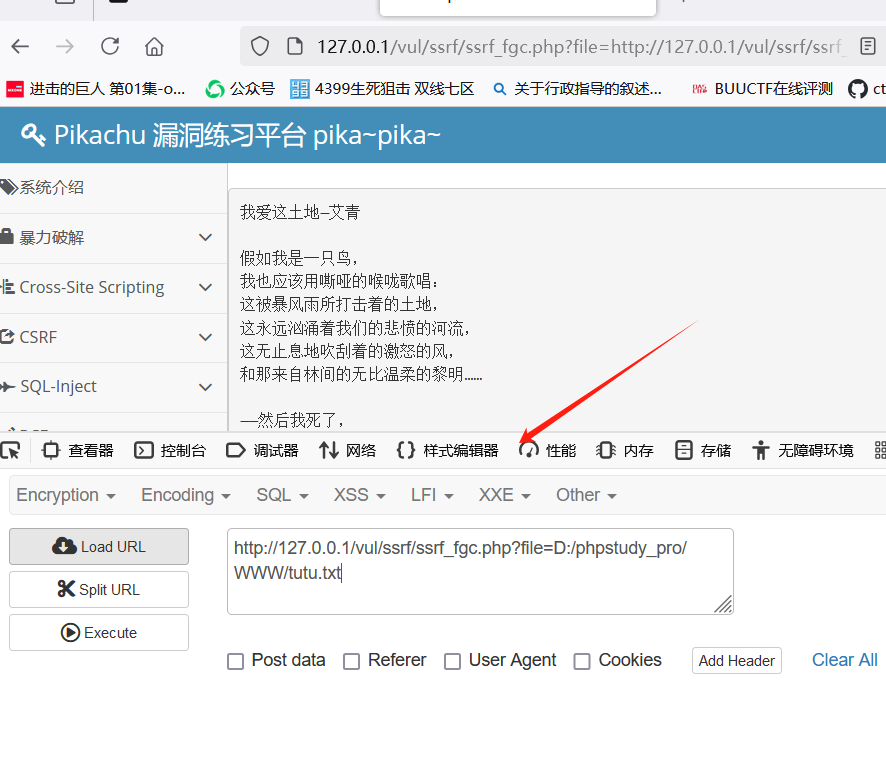Viewport: 886px width, 760px height.
Task: Open the XSS dropdown menu
Action: (x=359, y=495)
